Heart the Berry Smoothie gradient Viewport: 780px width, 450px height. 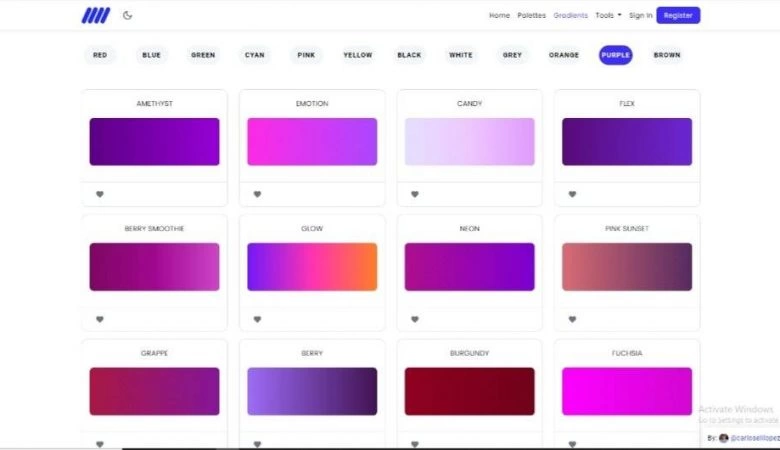click(x=99, y=319)
